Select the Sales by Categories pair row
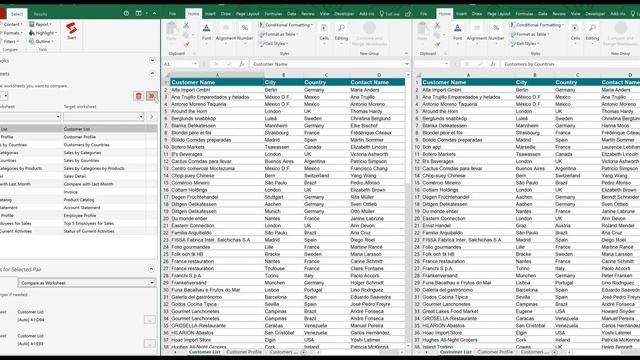This screenshot has height=360, width=640. point(78,153)
